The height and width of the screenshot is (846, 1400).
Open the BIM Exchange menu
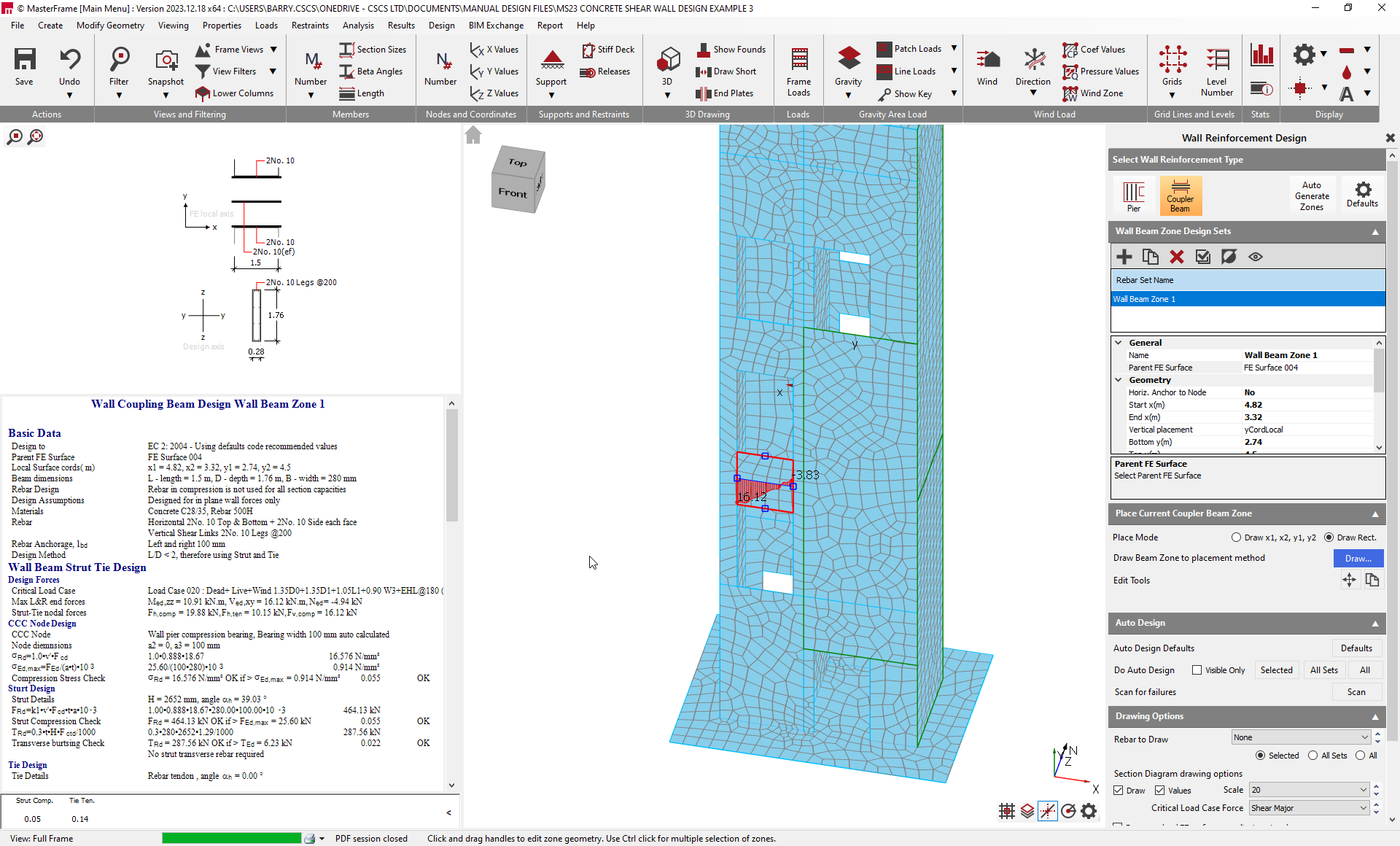pos(496,26)
